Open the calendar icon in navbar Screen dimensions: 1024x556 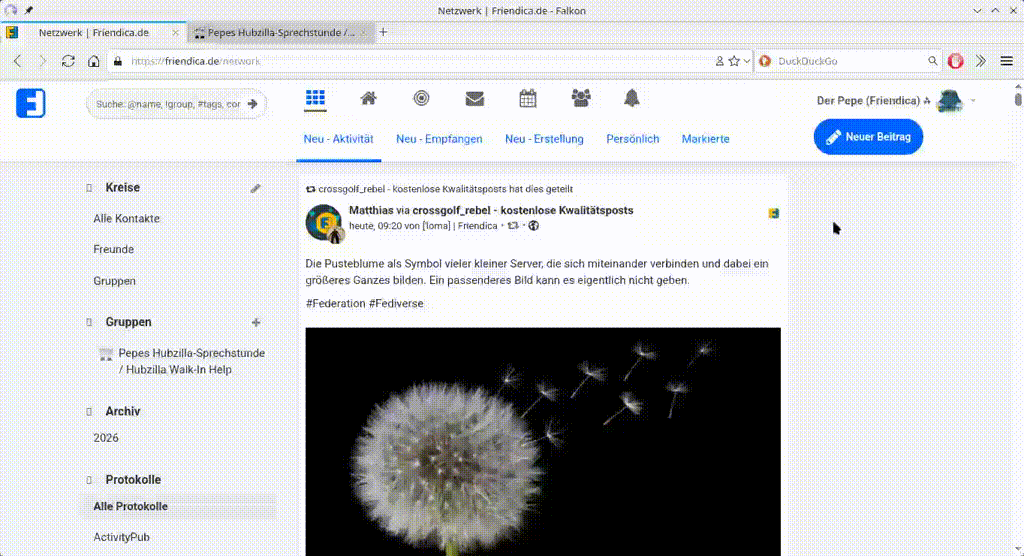pos(528,99)
